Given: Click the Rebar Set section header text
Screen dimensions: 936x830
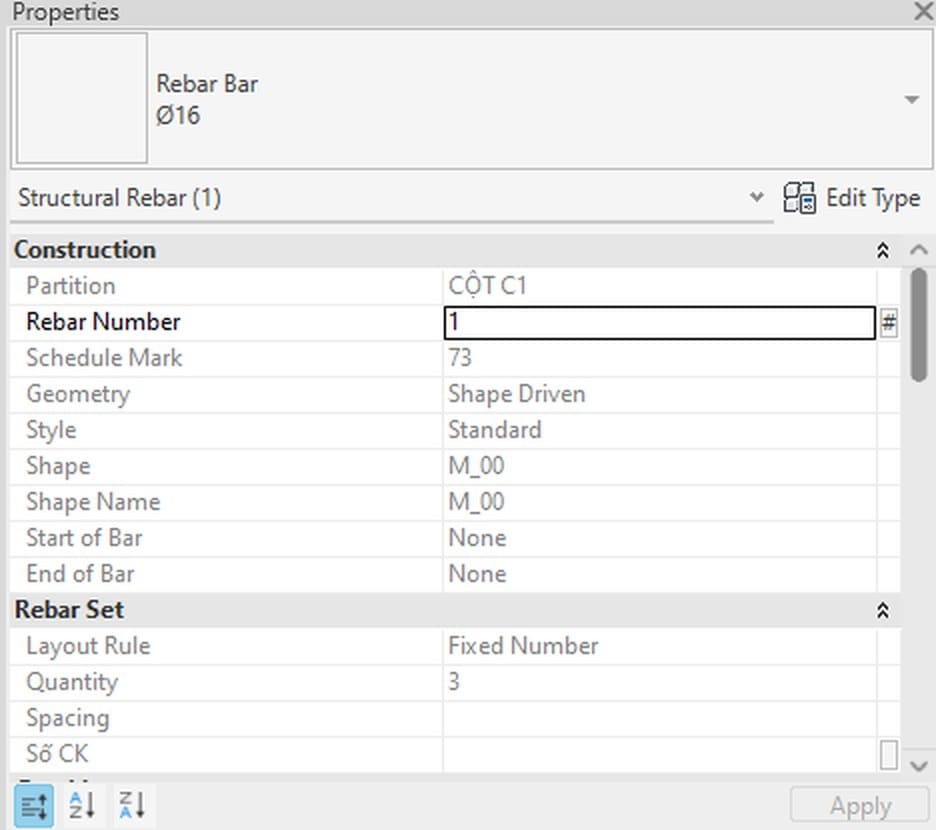Looking at the screenshot, I should click(69, 610).
